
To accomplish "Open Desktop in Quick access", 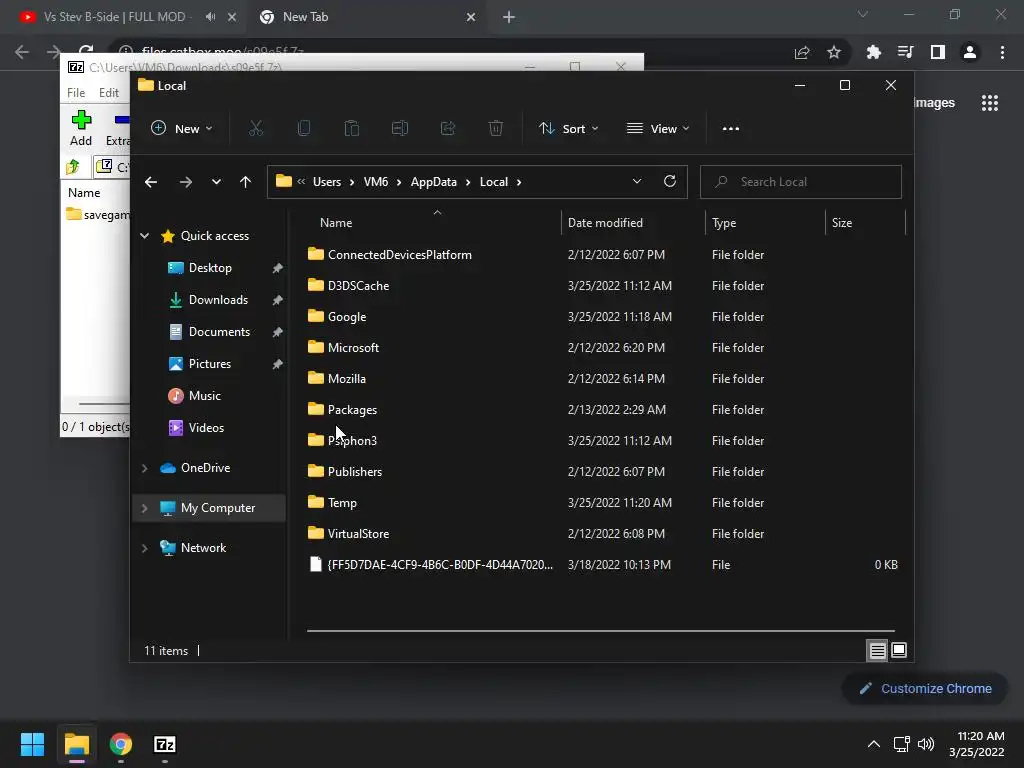I will [210, 268].
